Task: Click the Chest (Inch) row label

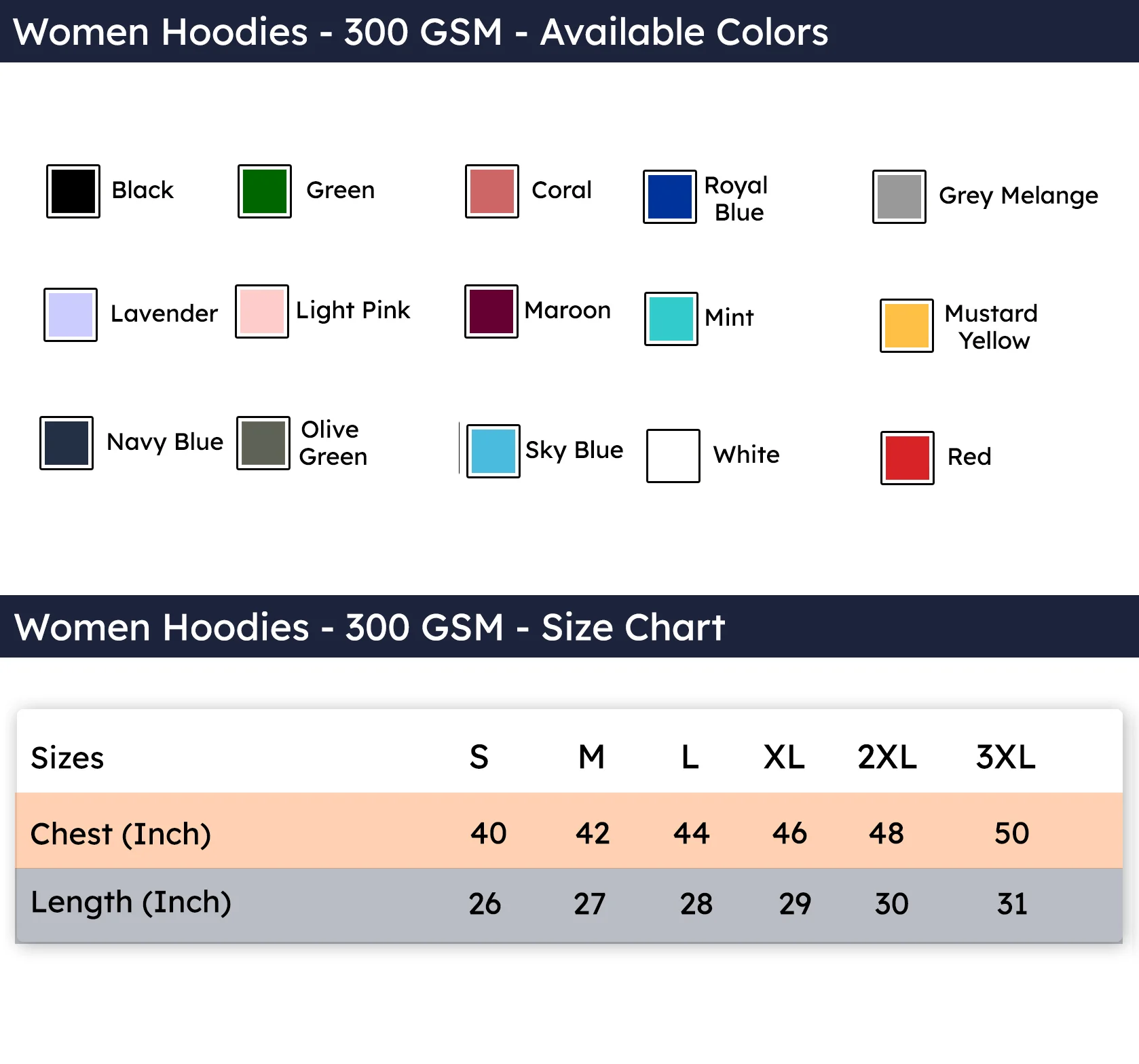Action: [121, 834]
